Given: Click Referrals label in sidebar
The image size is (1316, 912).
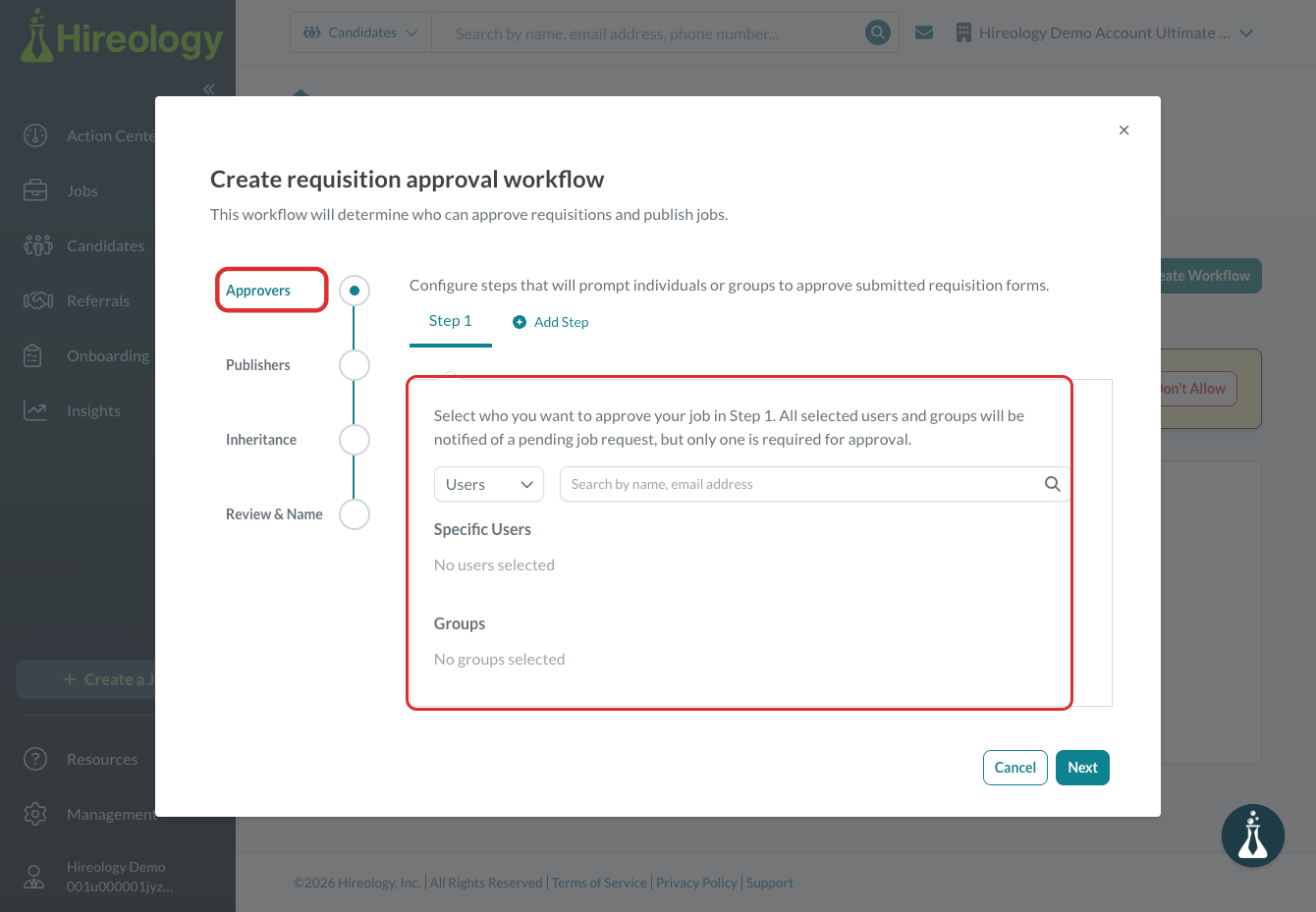Looking at the screenshot, I should coord(98,300).
